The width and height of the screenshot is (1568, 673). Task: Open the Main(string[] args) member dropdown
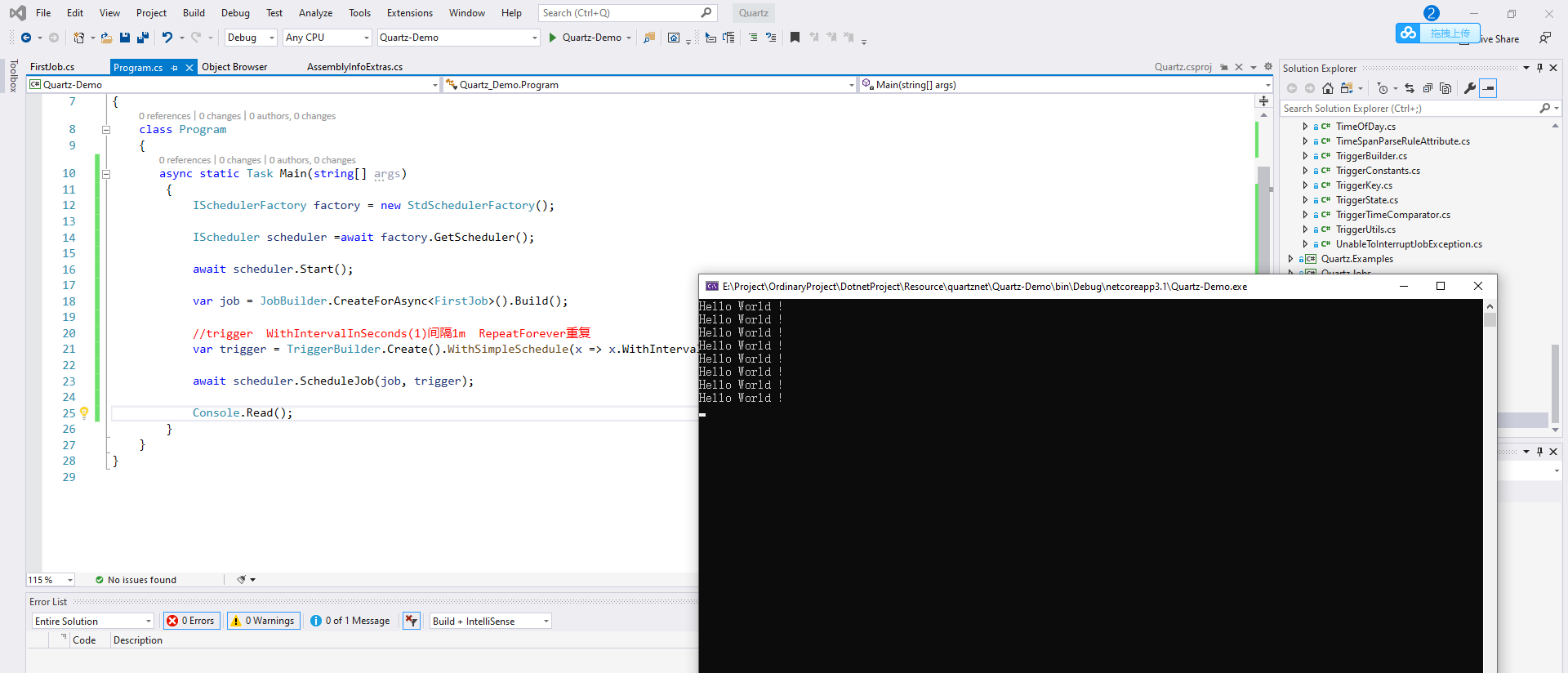1066,84
